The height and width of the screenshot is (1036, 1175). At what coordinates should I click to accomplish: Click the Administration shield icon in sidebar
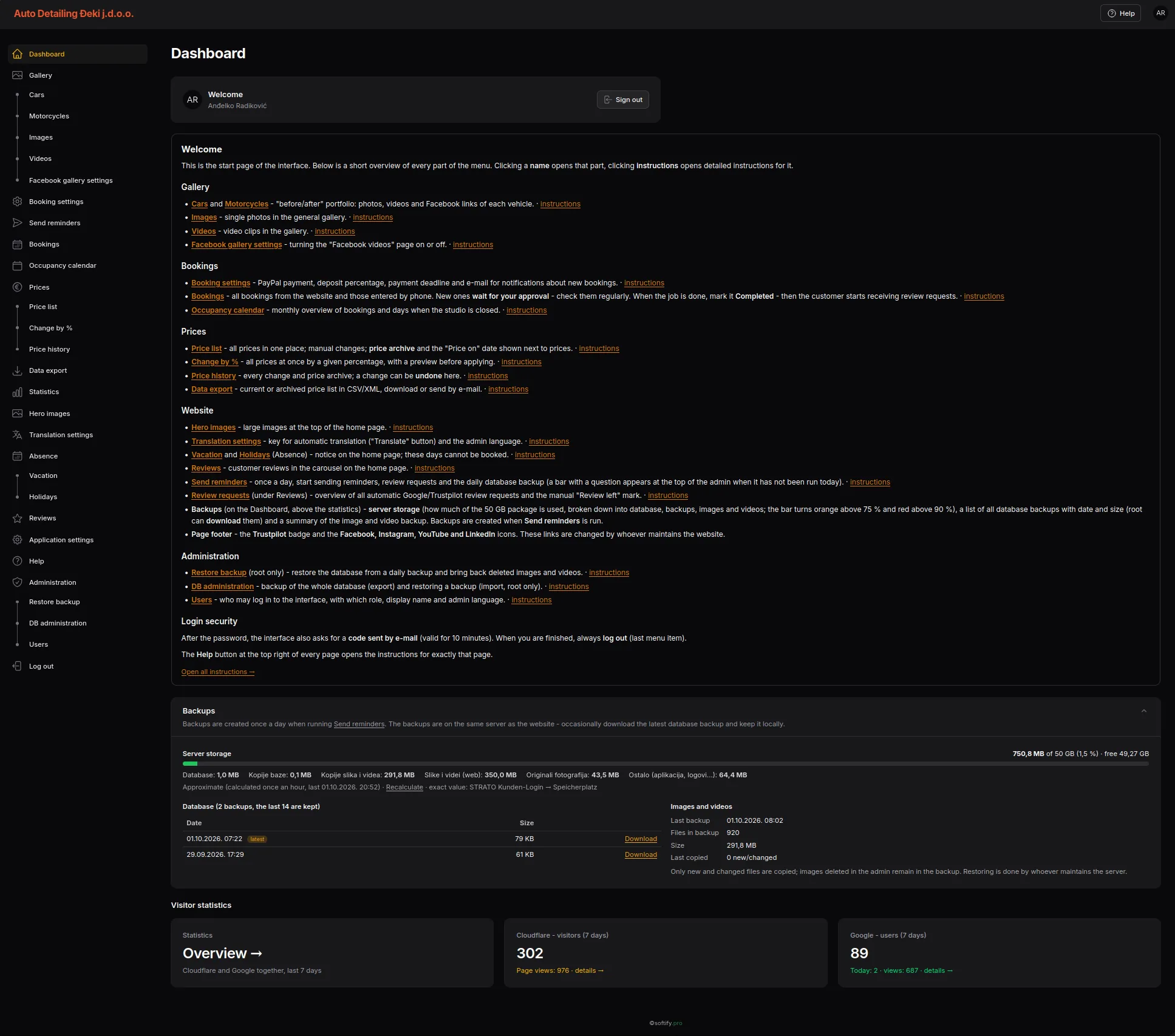[18, 582]
